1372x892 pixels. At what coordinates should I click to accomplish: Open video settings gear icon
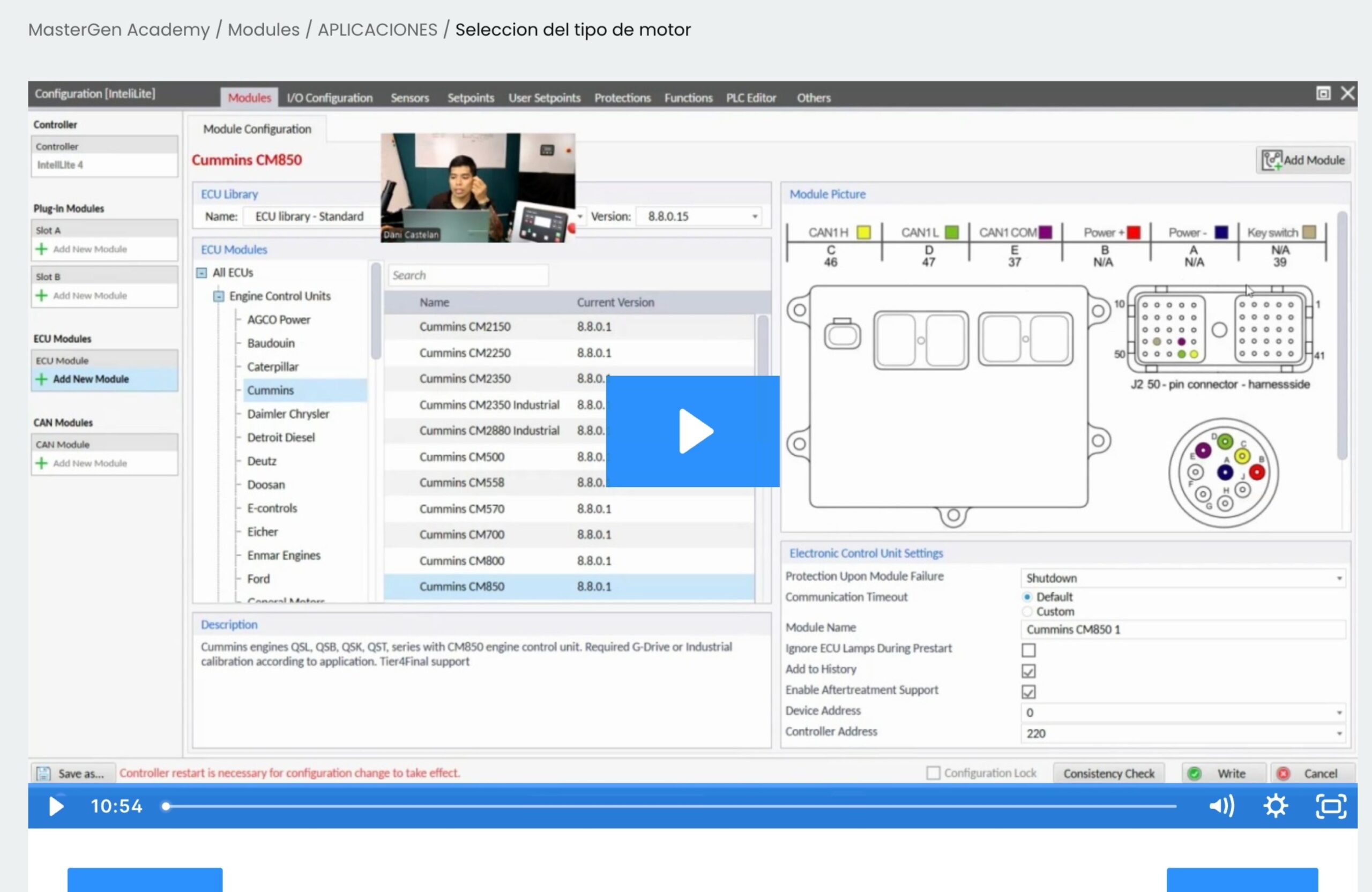point(1276,806)
